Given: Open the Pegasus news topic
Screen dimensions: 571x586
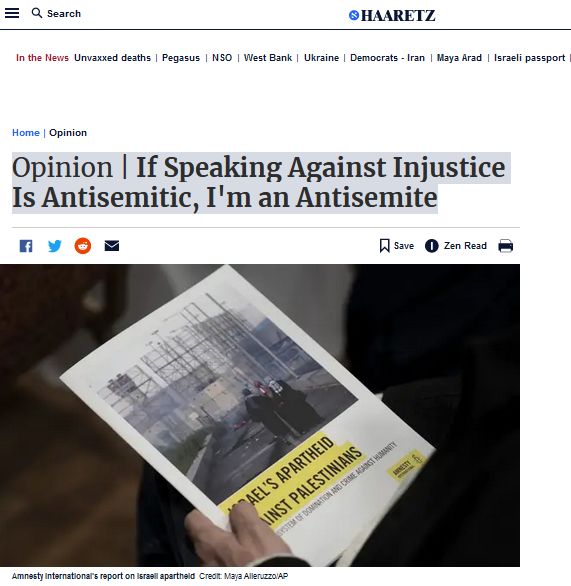Looking at the screenshot, I should 181,58.
